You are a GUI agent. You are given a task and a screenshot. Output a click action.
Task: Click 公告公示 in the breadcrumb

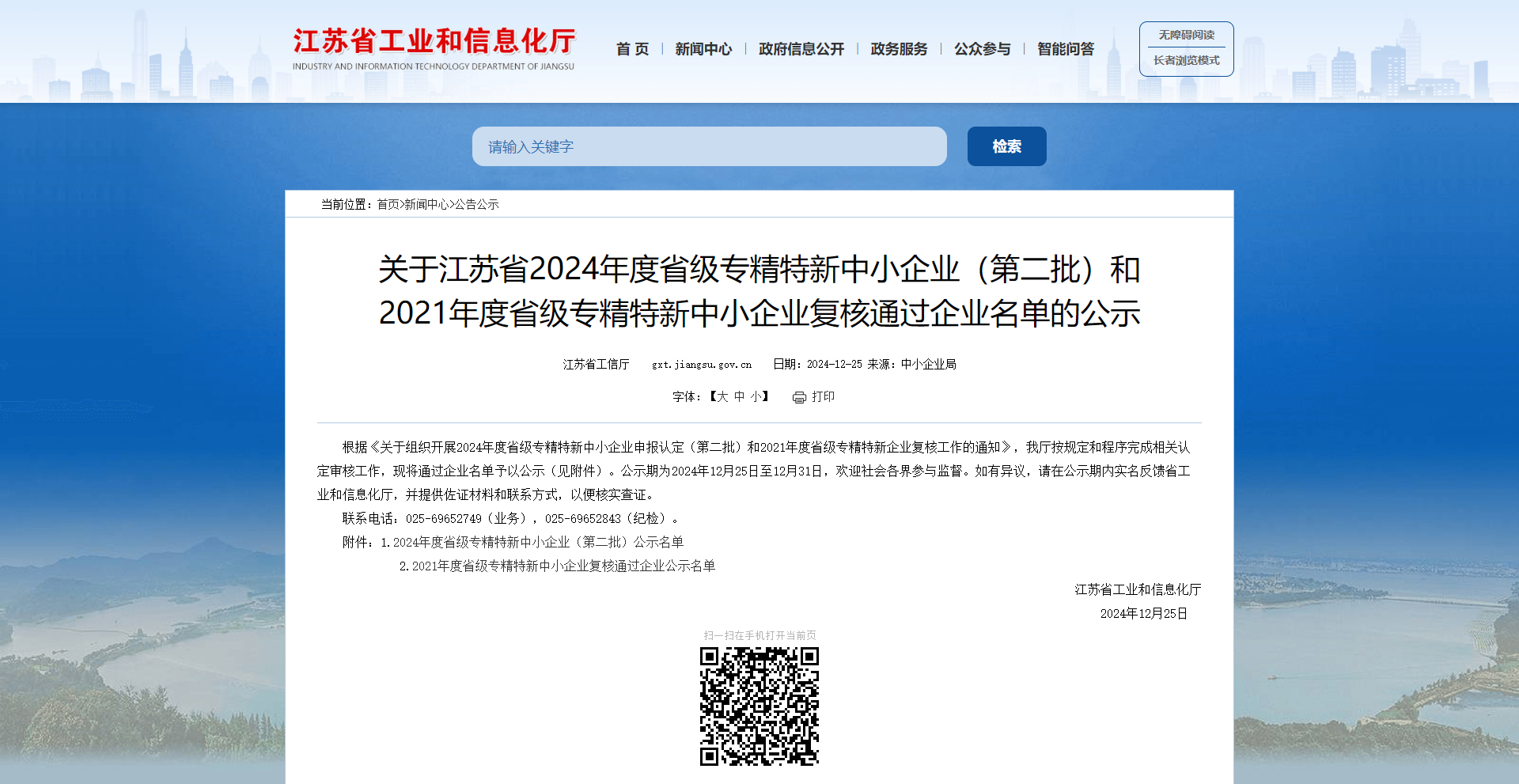coord(476,204)
